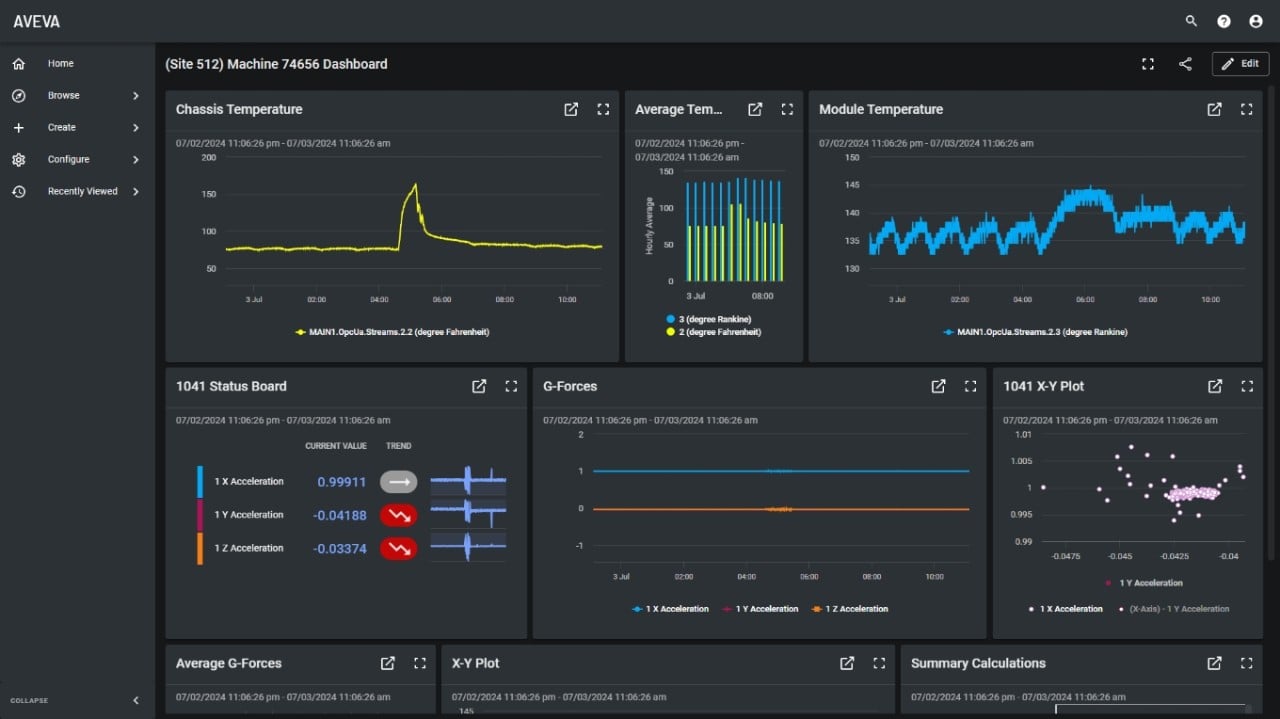This screenshot has height=719, width=1280.
Task: Click the search icon in top bar
Action: click(1191, 21)
